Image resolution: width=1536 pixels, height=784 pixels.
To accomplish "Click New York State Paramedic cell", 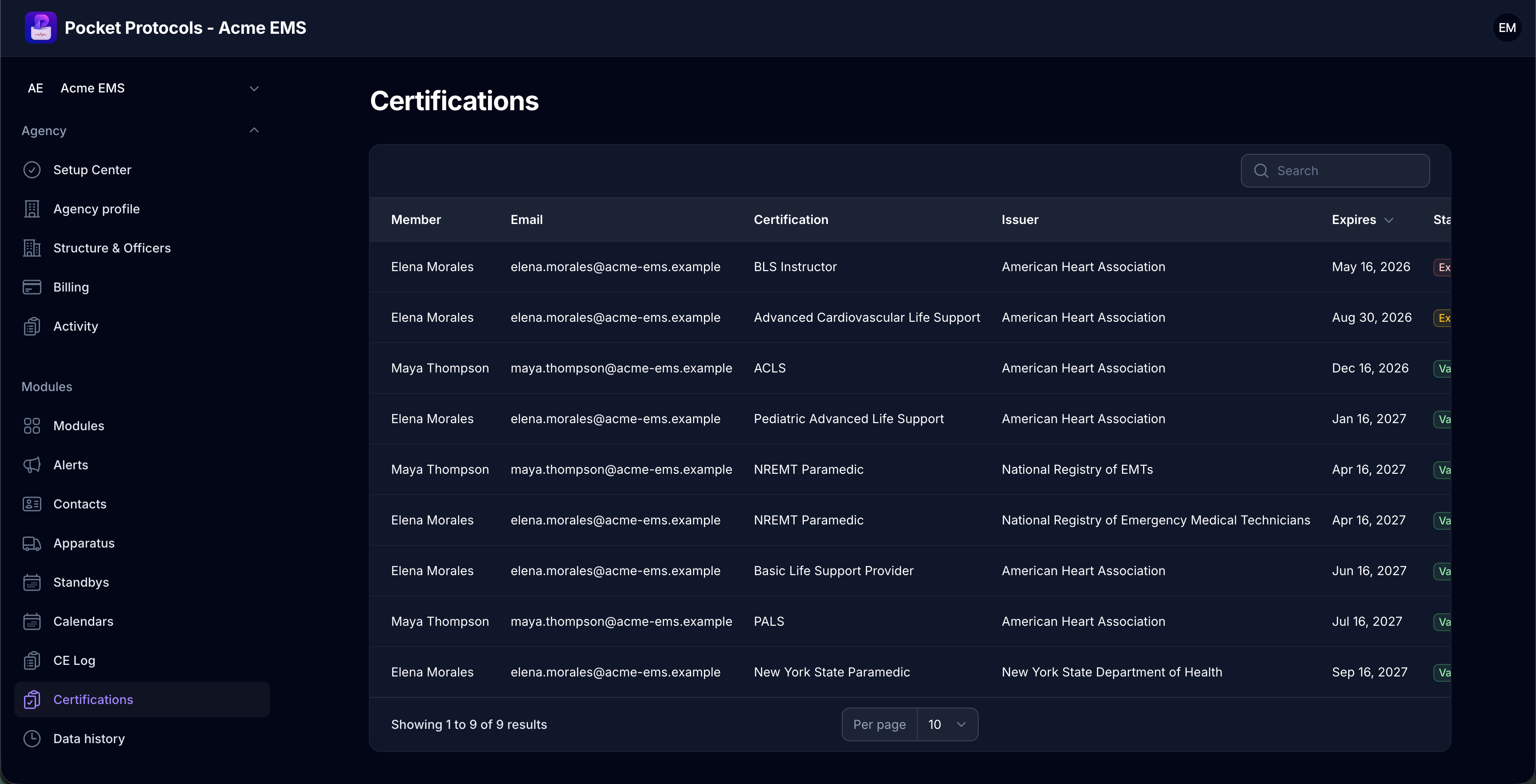I will [x=832, y=672].
